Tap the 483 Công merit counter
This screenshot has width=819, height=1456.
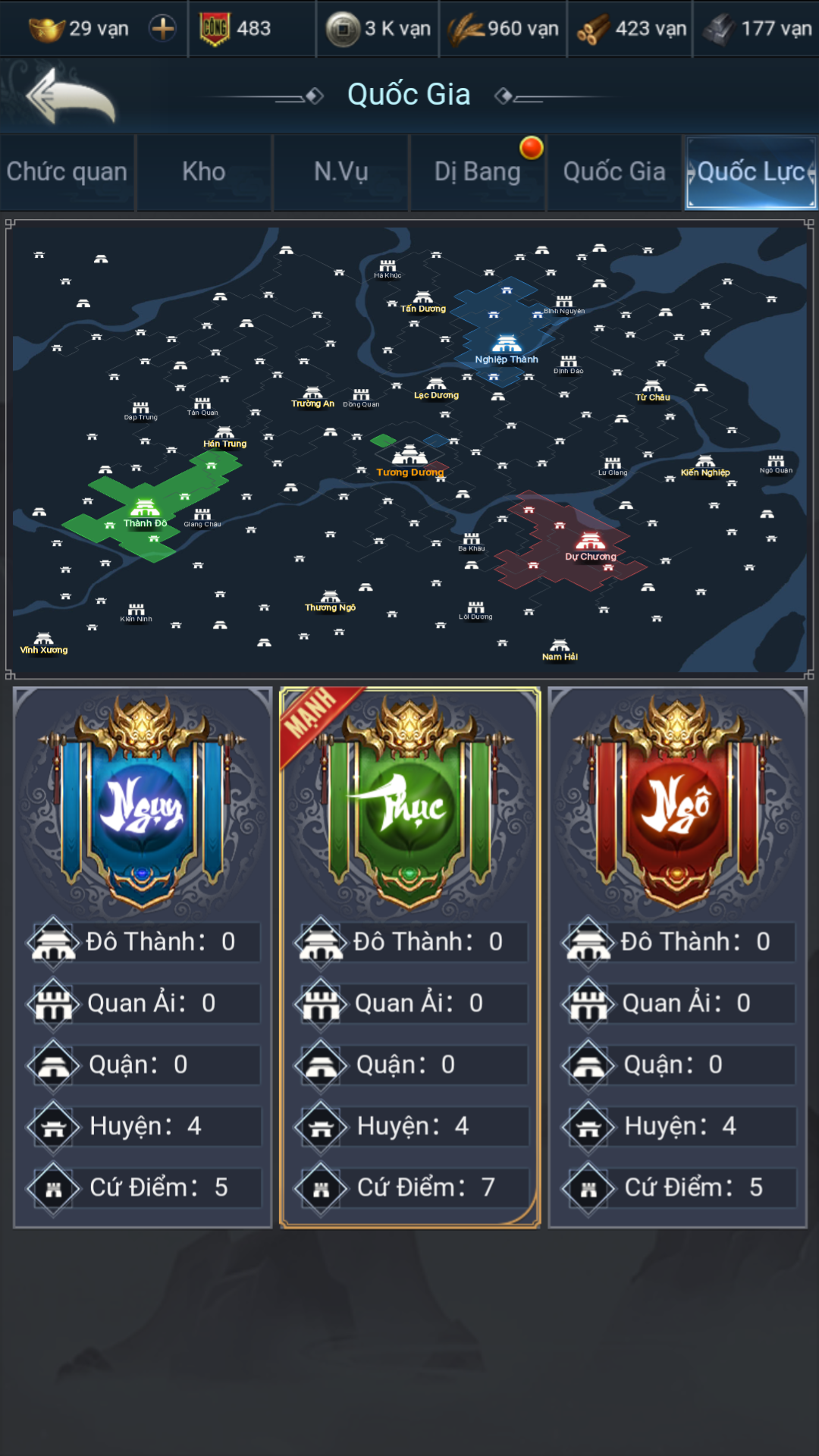(x=235, y=29)
